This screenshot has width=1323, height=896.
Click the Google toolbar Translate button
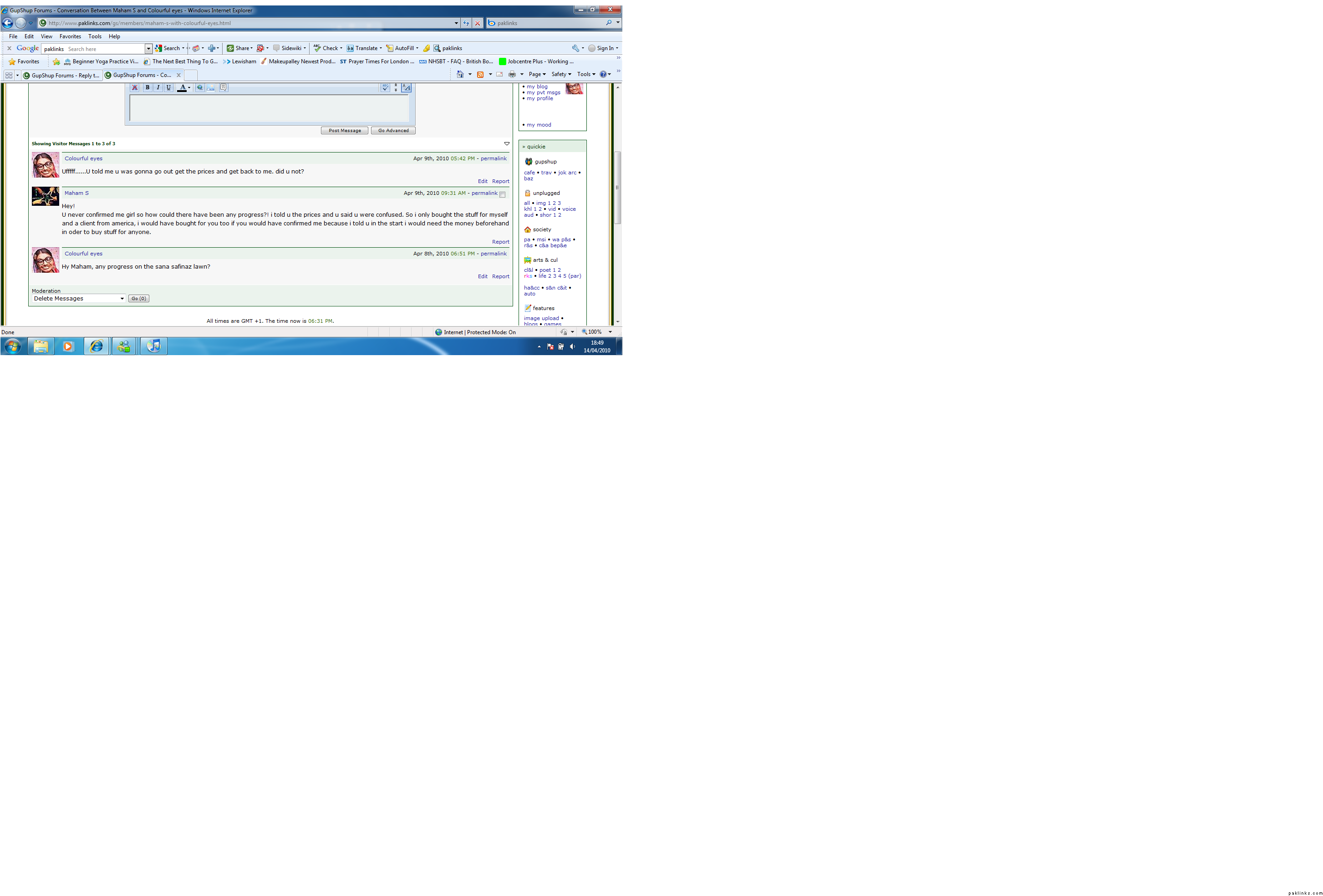click(x=364, y=48)
